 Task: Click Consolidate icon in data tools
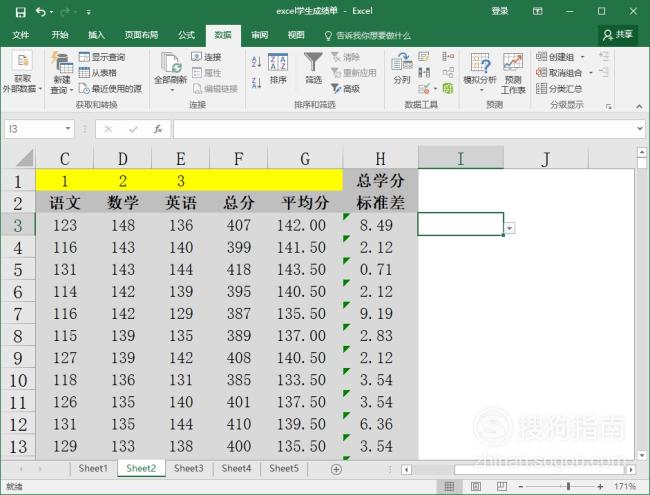click(448, 56)
